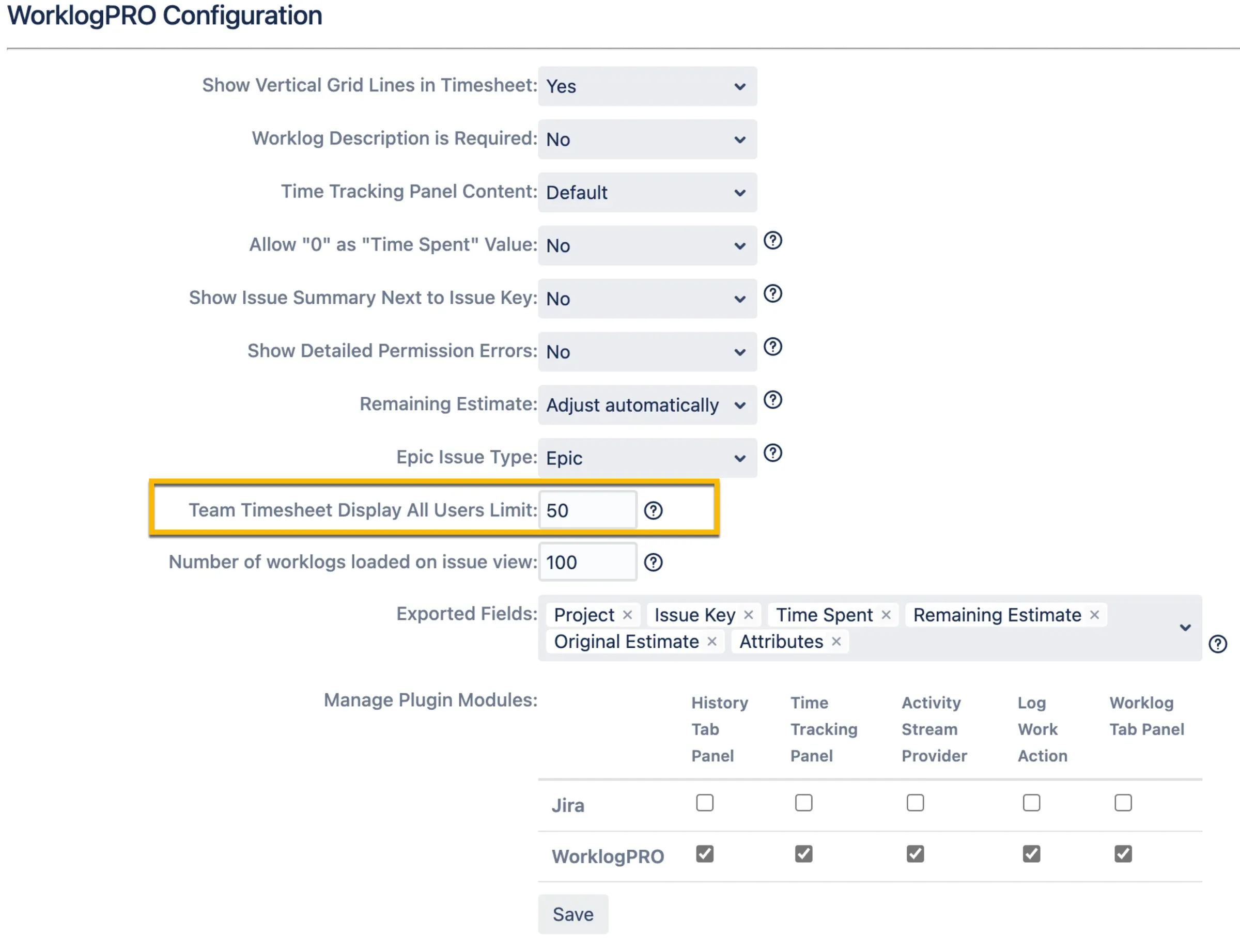Enable Jira Worklog Tab Panel checkbox
The image size is (1240, 952).
[x=1123, y=803]
